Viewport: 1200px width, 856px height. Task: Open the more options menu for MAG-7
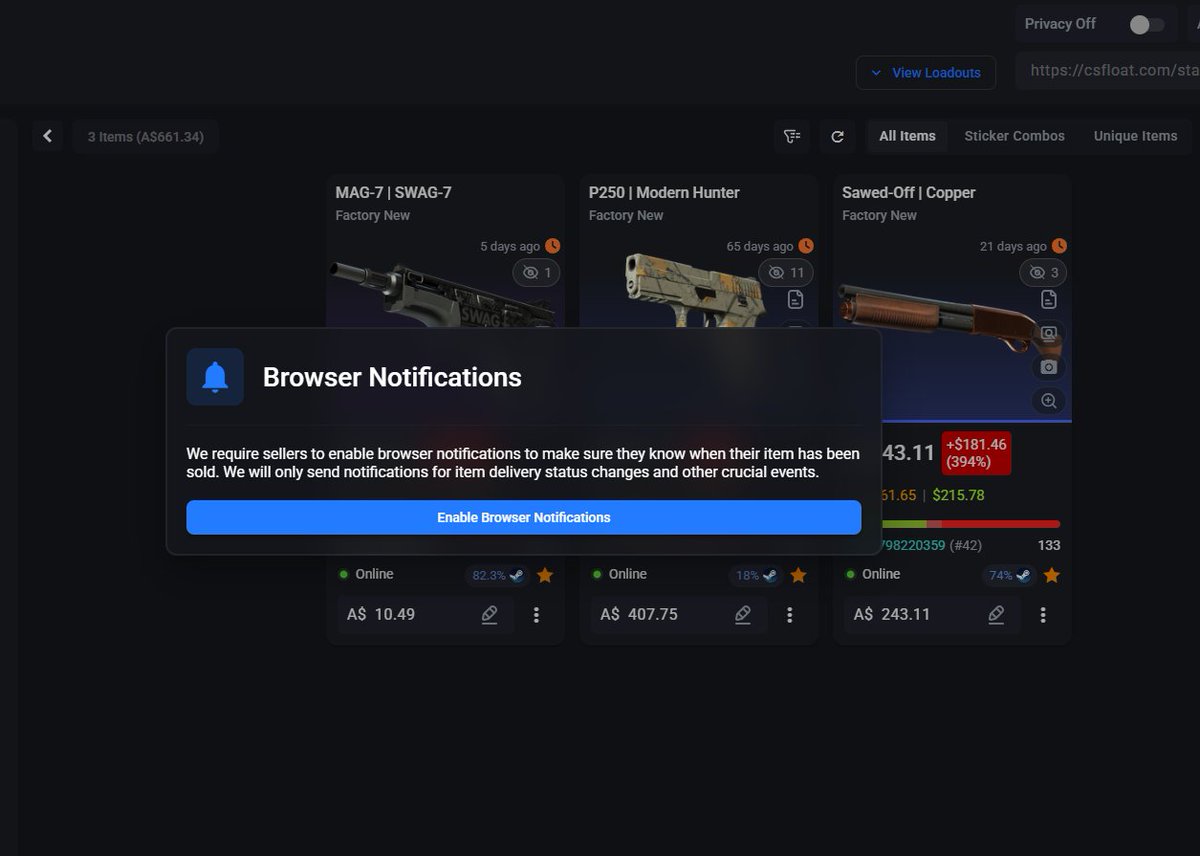click(536, 615)
